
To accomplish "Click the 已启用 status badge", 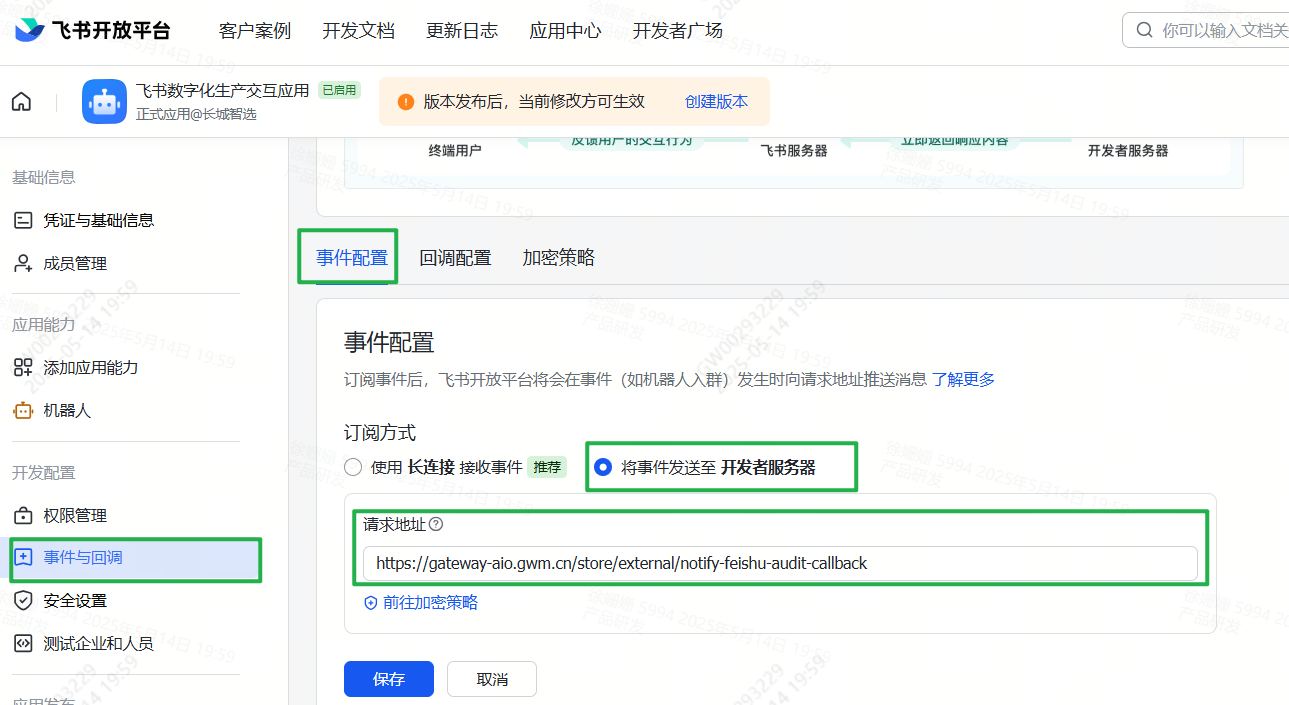I will pos(339,90).
